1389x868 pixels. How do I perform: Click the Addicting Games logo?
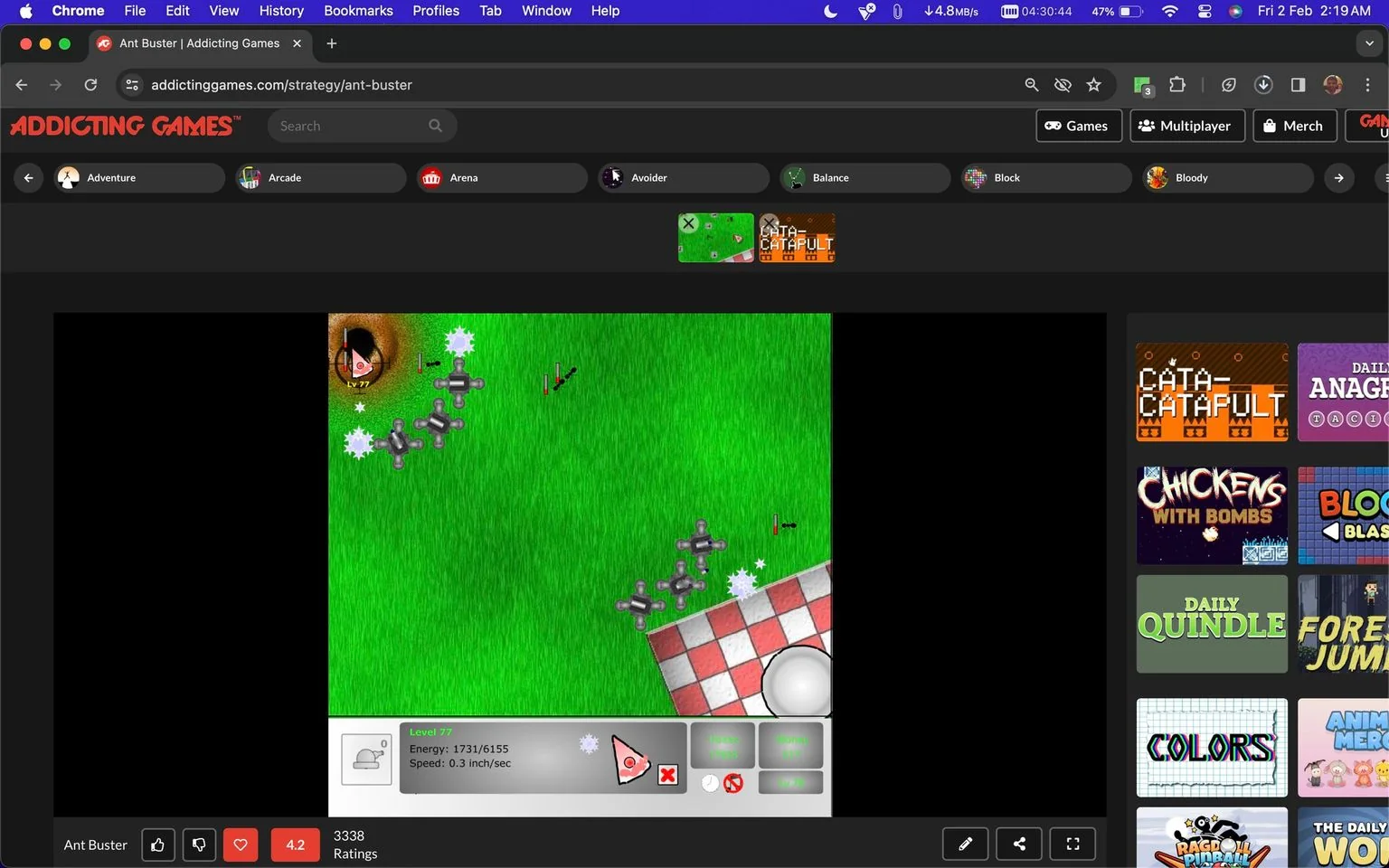[x=126, y=126]
